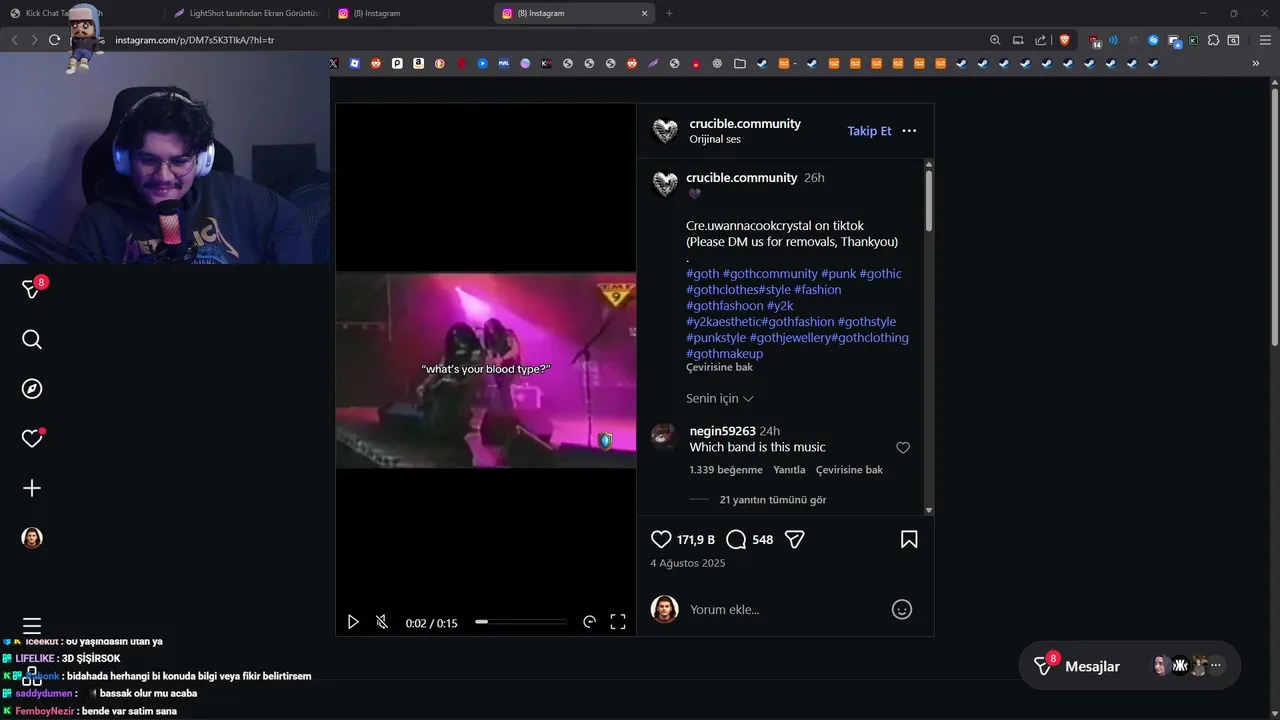Click Yanıtla on negin59263's comment

point(789,470)
